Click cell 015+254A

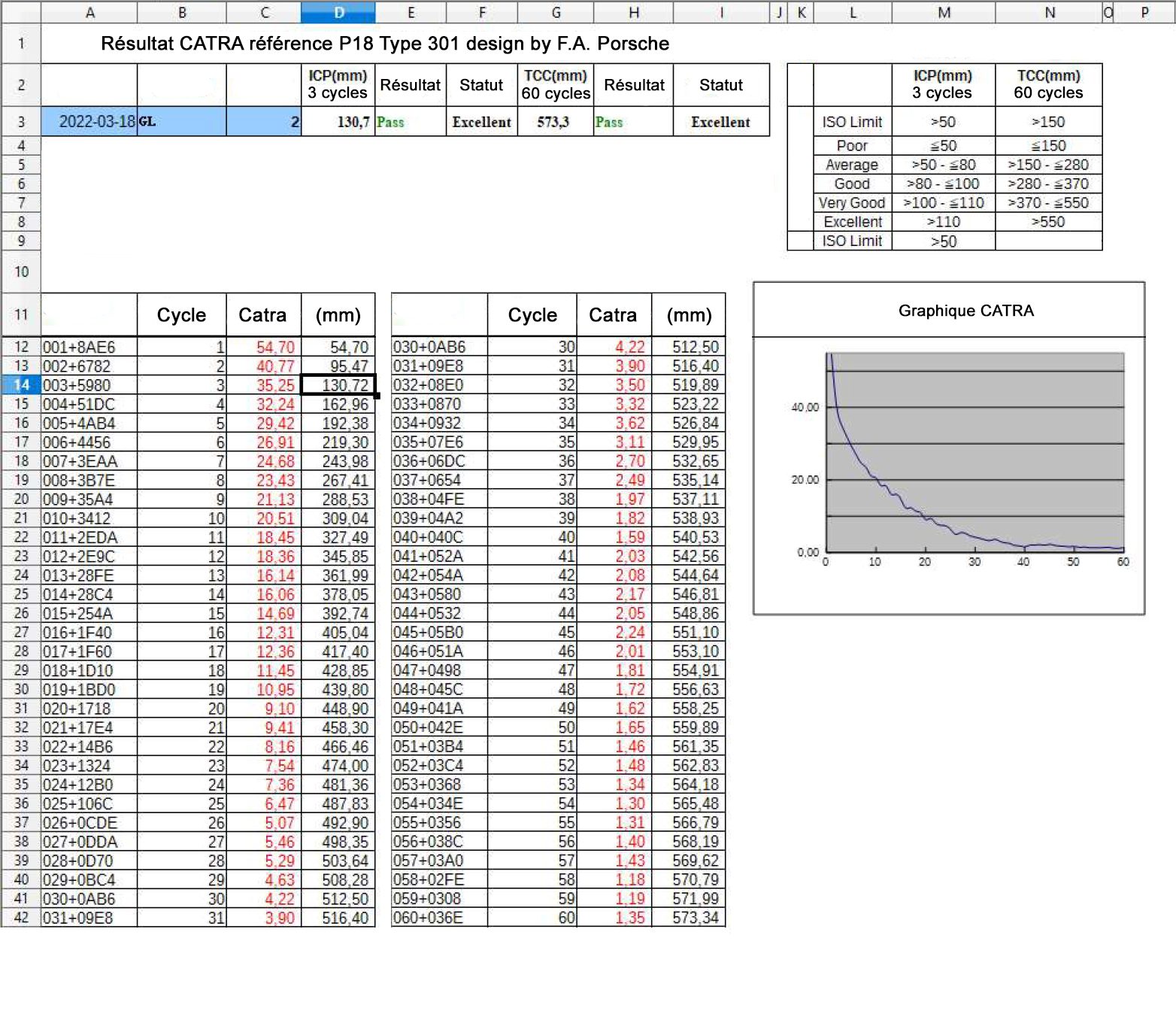coord(89,613)
